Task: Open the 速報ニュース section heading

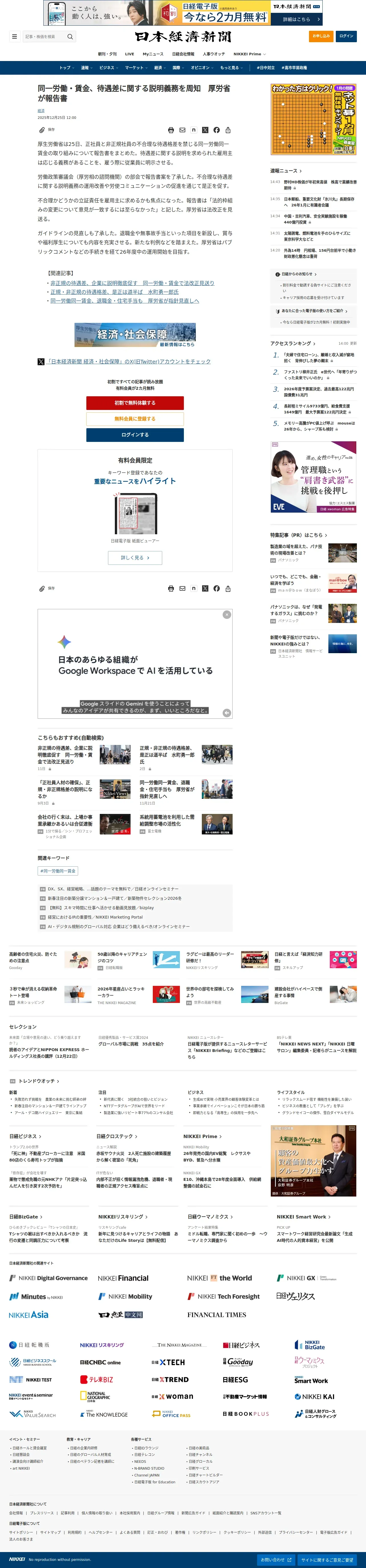Action: pos(286,171)
